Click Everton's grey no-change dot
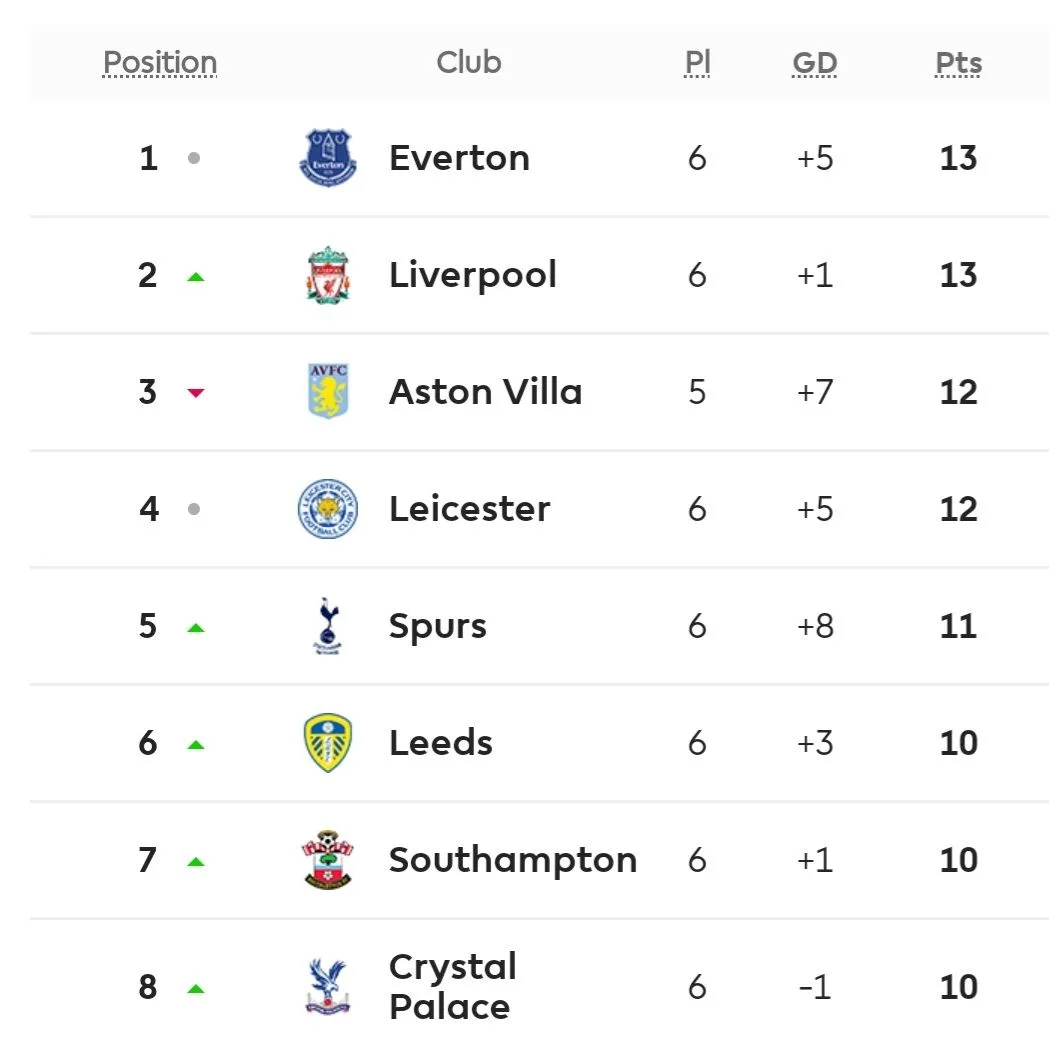 pos(194,158)
